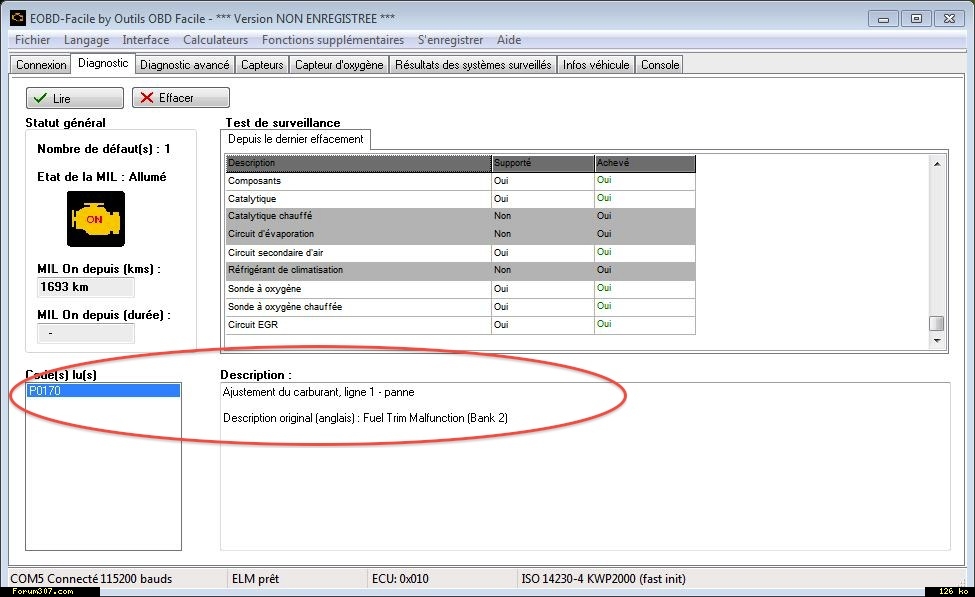The width and height of the screenshot is (975, 597).
Task: Switch to the Console tab
Action: [660, 65]
